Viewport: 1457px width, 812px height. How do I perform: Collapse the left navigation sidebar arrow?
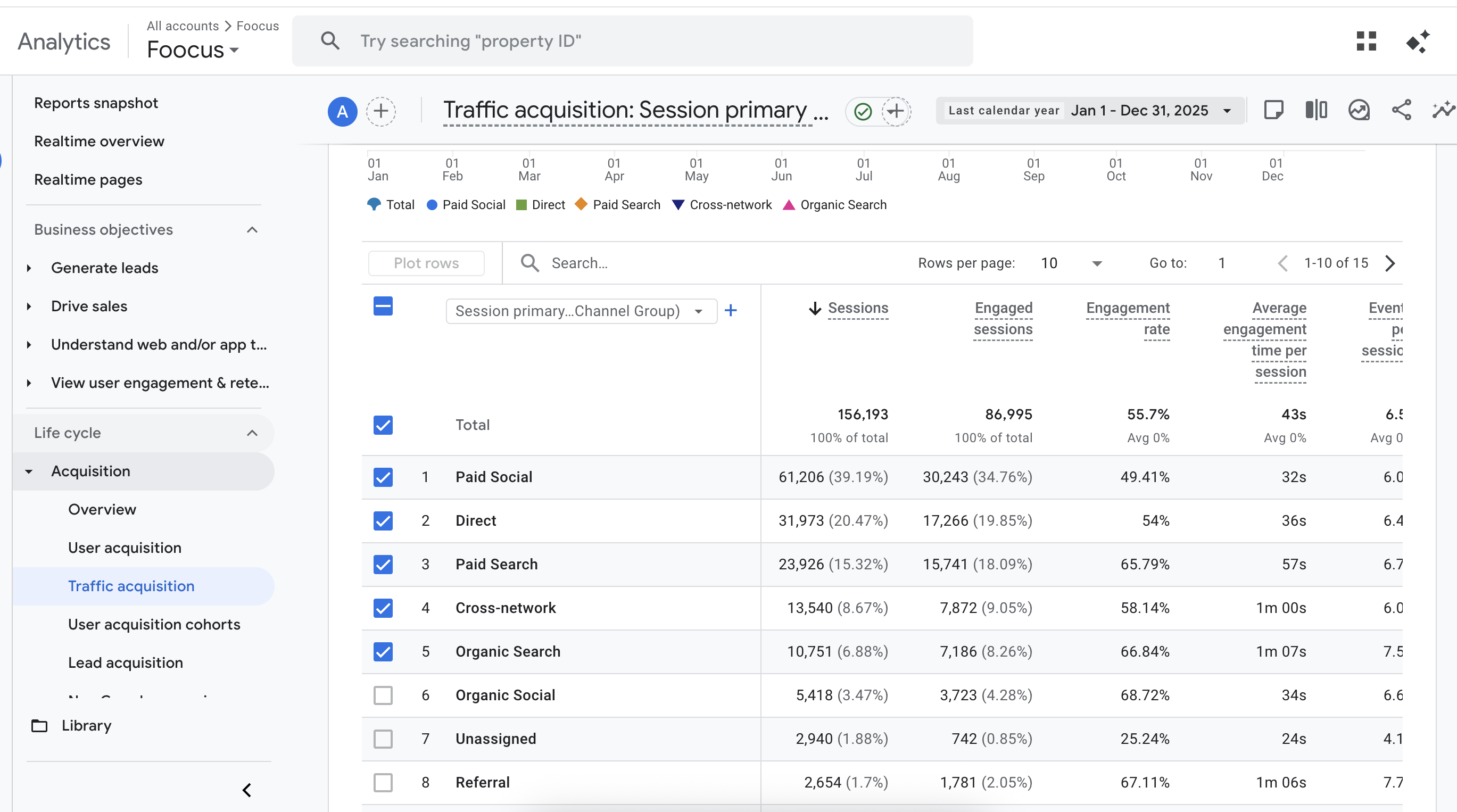pyautogui.click(x=246, y=790)
